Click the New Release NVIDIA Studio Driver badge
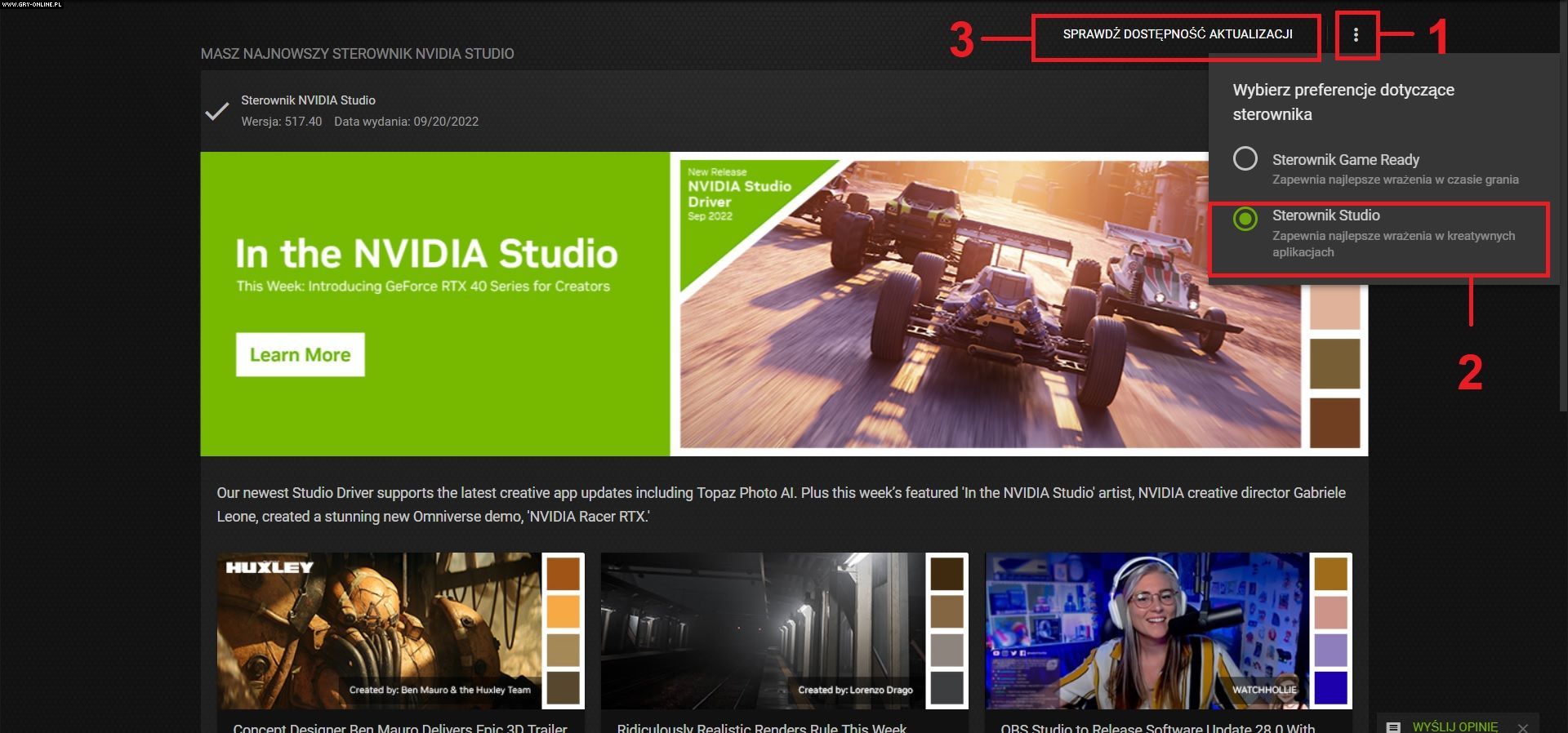 738,194
